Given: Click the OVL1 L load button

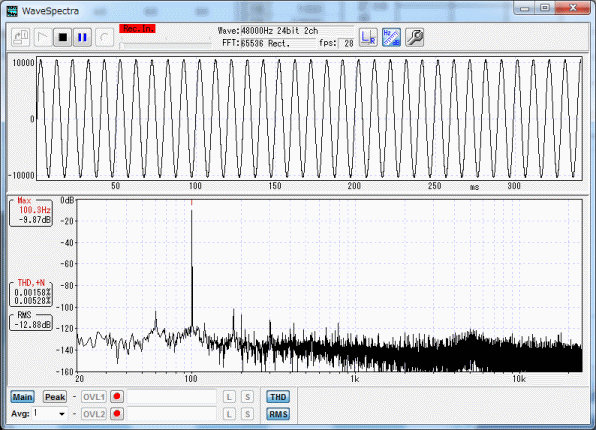Looking at the screenshot, I should tap(229, 397).
